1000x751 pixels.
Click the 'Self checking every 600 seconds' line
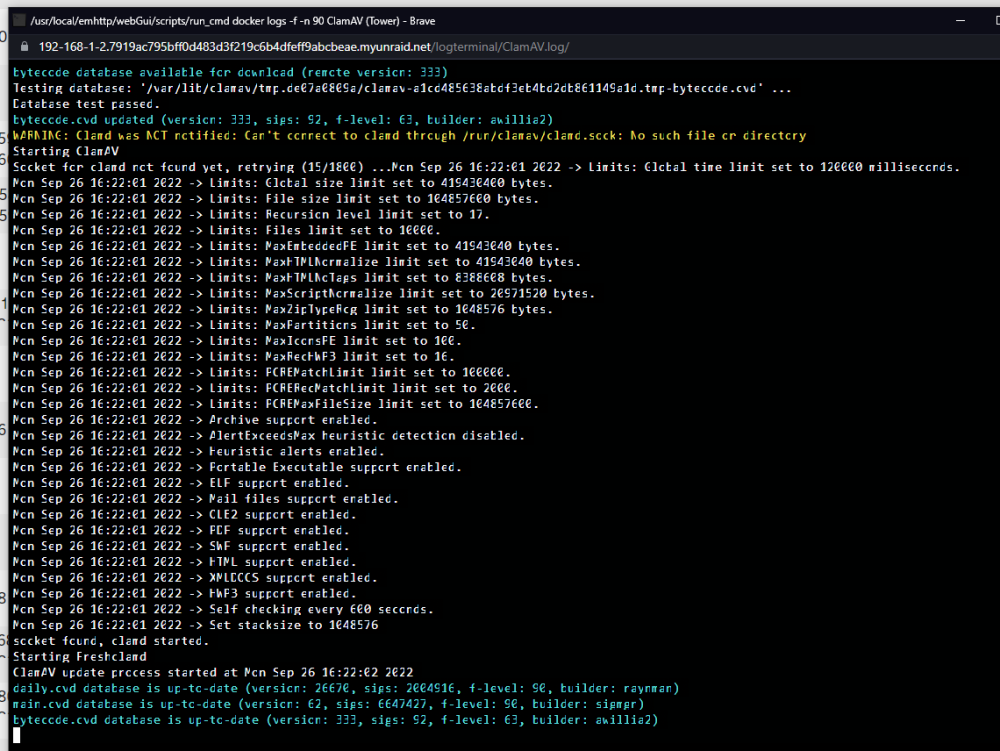(x=223, y=609)
